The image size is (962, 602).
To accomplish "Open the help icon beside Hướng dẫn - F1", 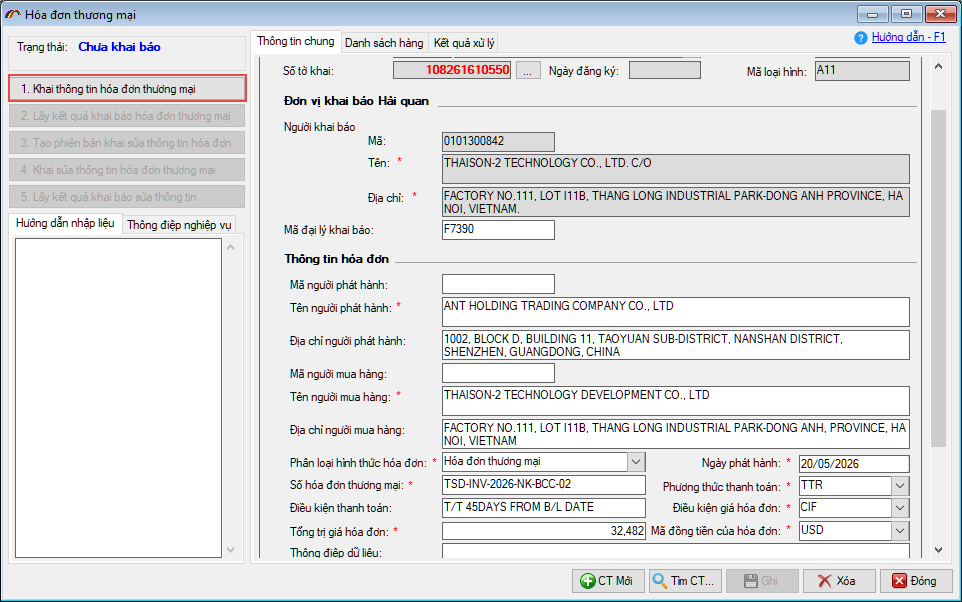I will click(861, 38).
